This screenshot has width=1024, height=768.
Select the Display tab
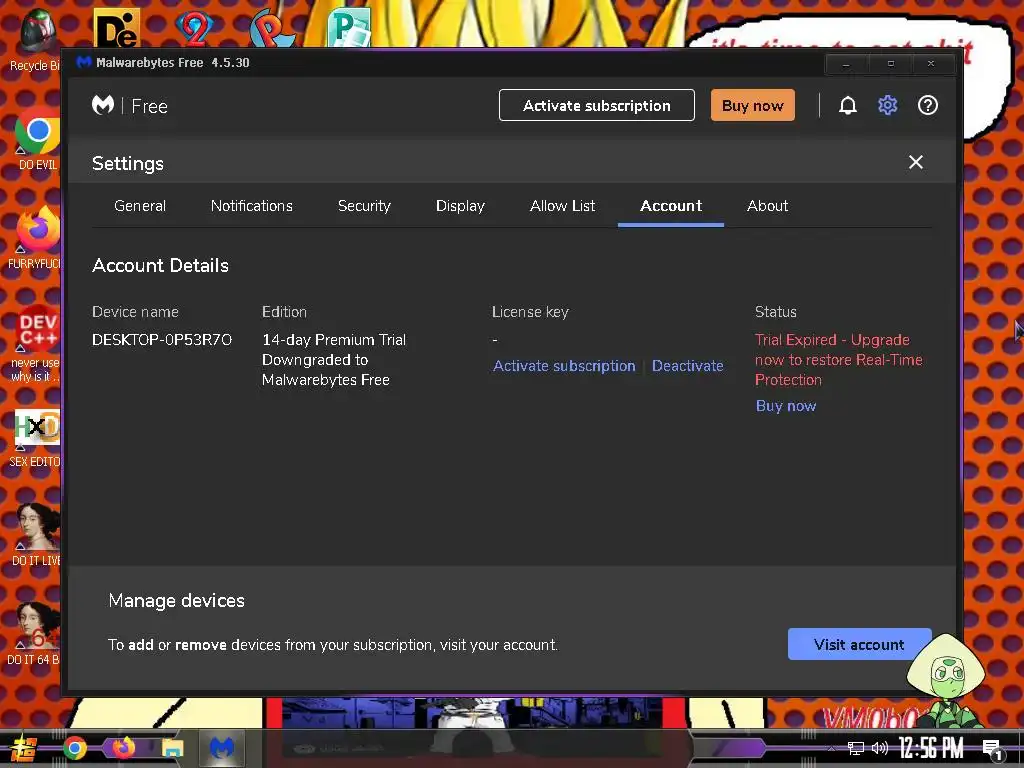460,206
